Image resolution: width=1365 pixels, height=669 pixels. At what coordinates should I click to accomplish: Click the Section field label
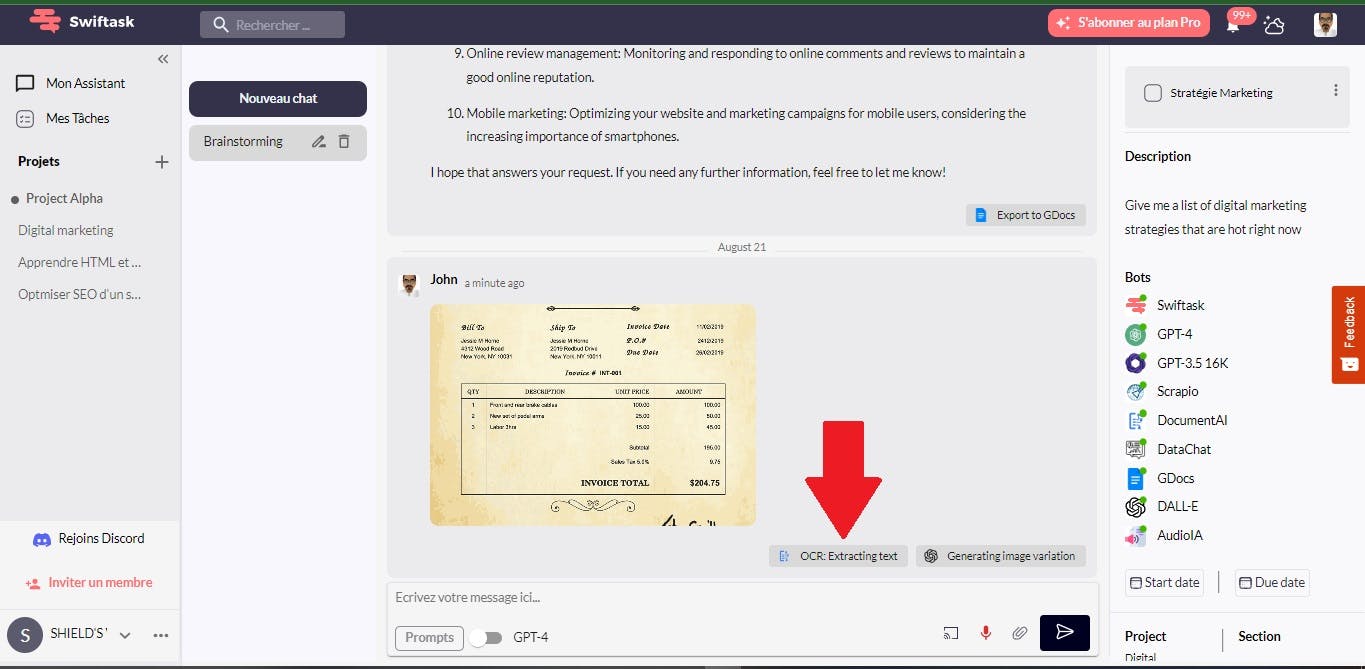pos(1259,636)
